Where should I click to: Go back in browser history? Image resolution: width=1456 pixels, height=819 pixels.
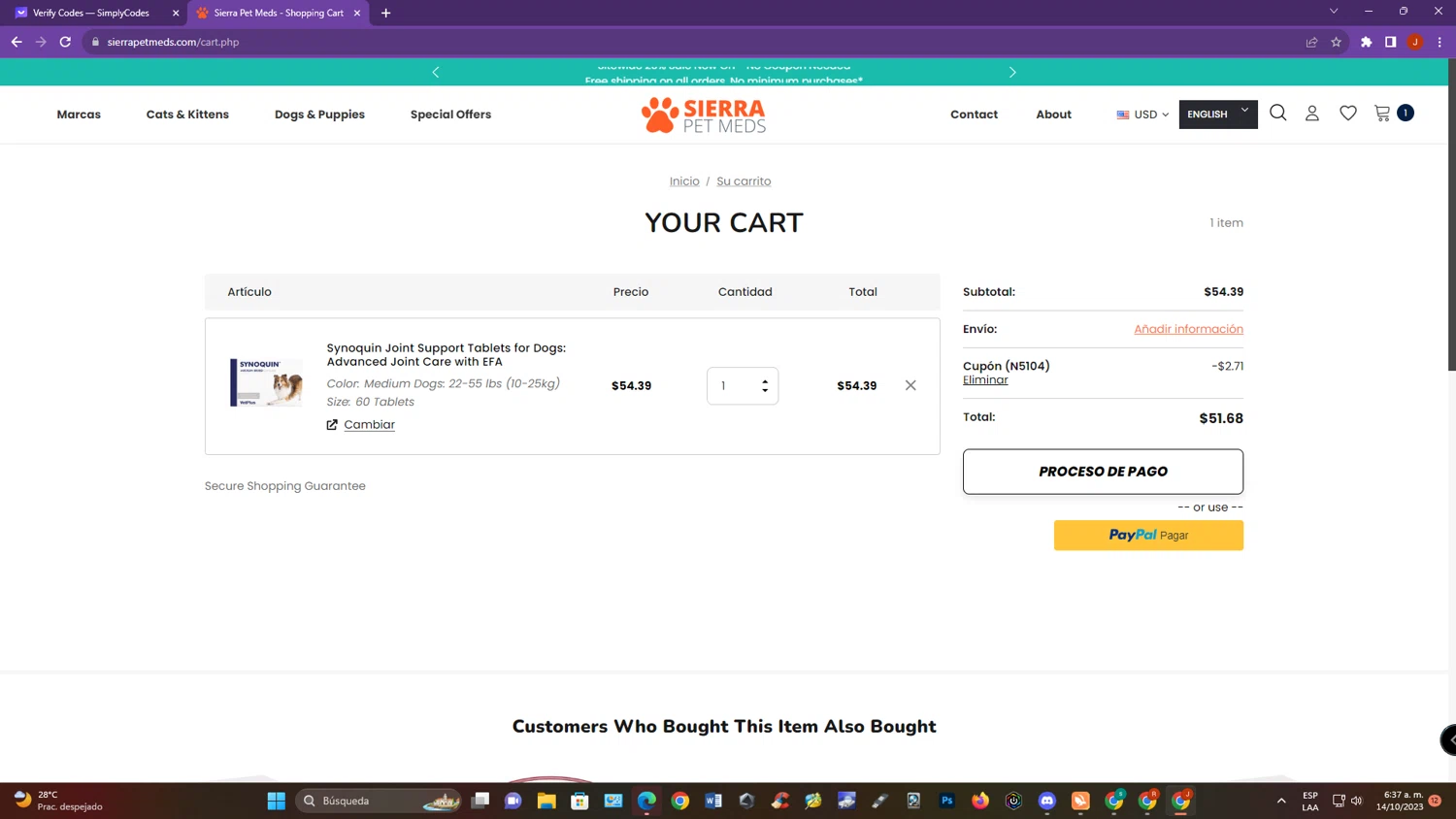(17, 42)
